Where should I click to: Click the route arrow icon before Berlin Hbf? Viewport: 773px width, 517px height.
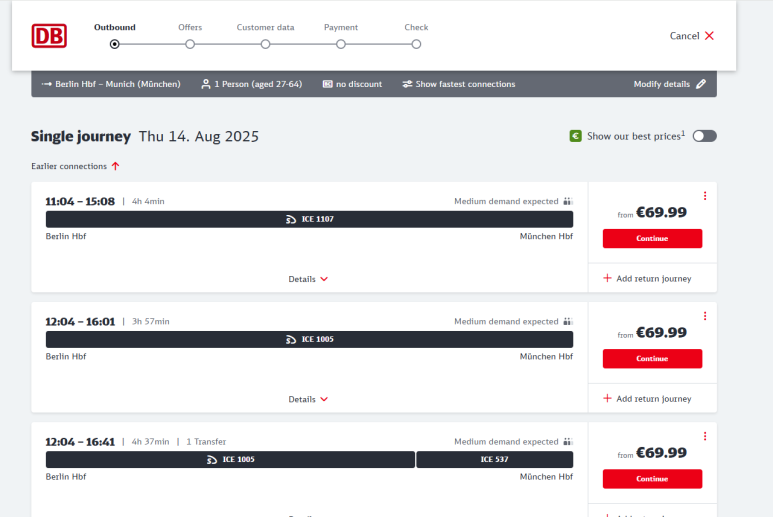[46, 84]
